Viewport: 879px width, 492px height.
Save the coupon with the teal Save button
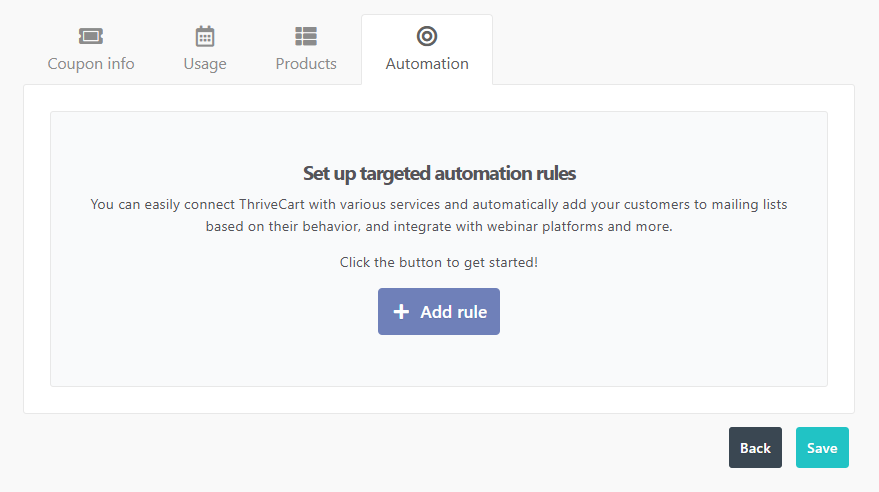(822, 448)
